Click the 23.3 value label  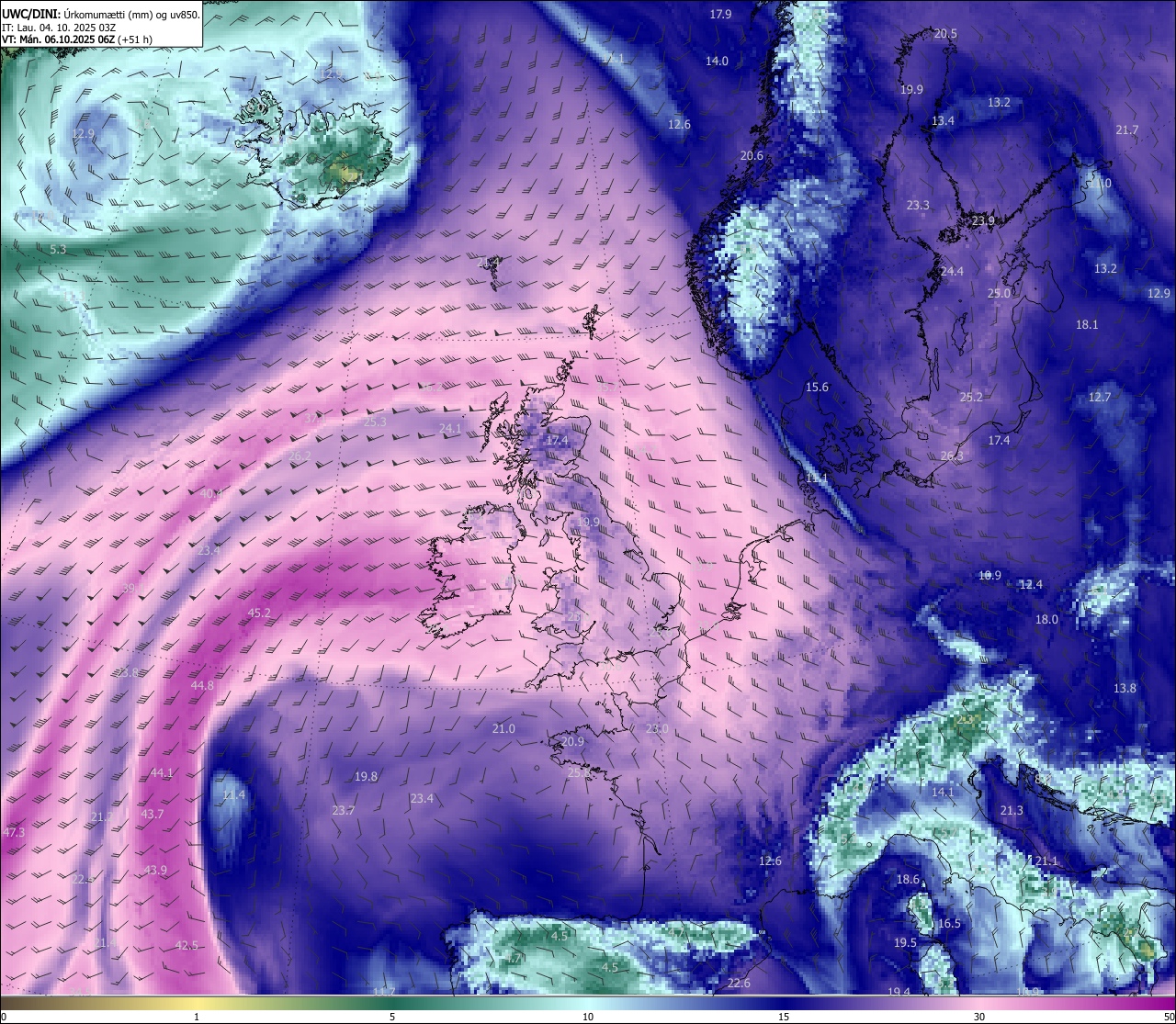[x=918, y=206]
